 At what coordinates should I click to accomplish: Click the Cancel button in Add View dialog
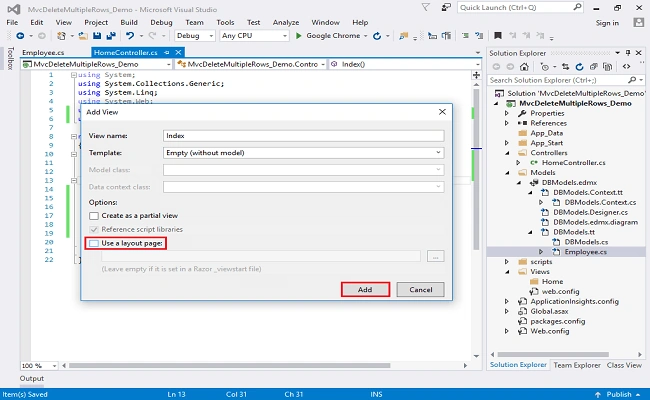[x=420, y=290]
